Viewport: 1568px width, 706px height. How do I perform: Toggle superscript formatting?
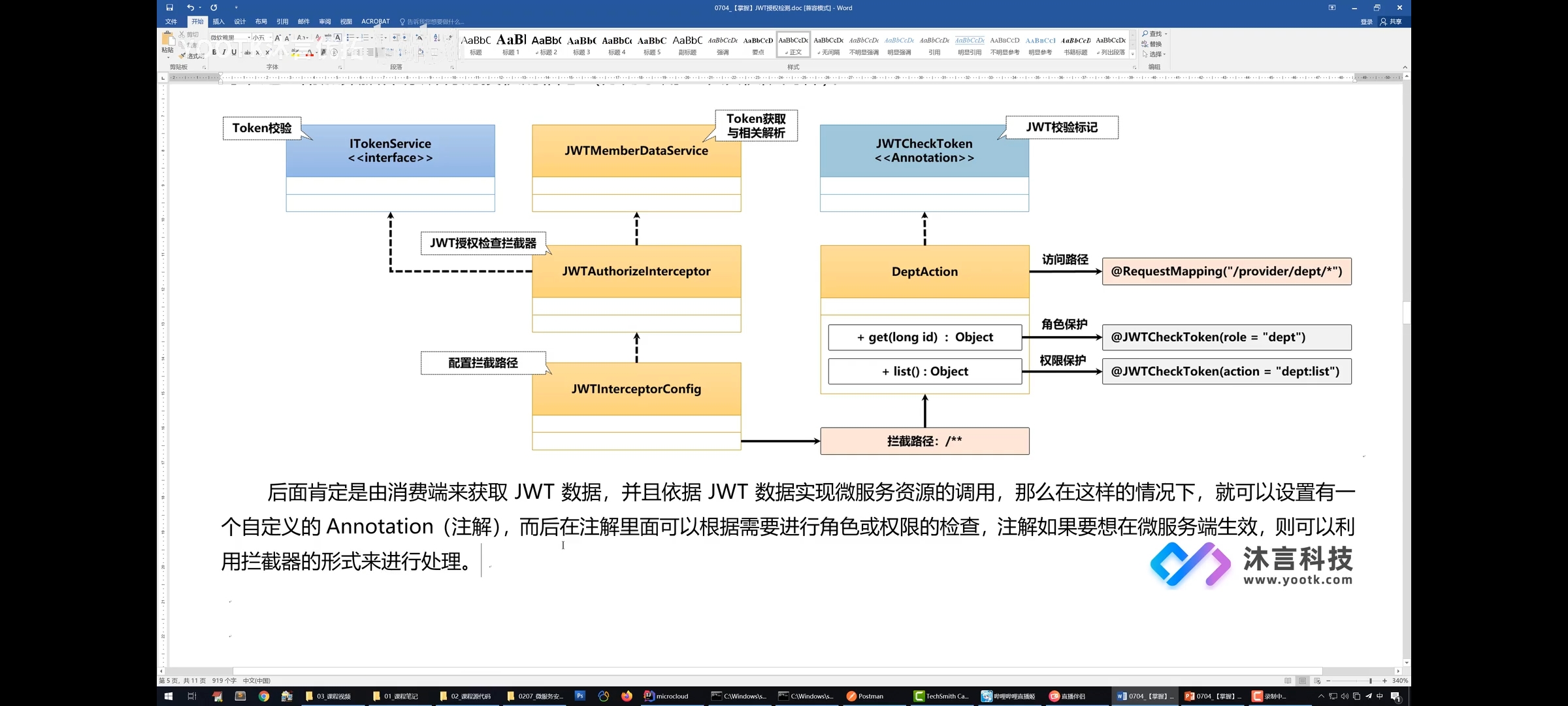tap(267, 52)
